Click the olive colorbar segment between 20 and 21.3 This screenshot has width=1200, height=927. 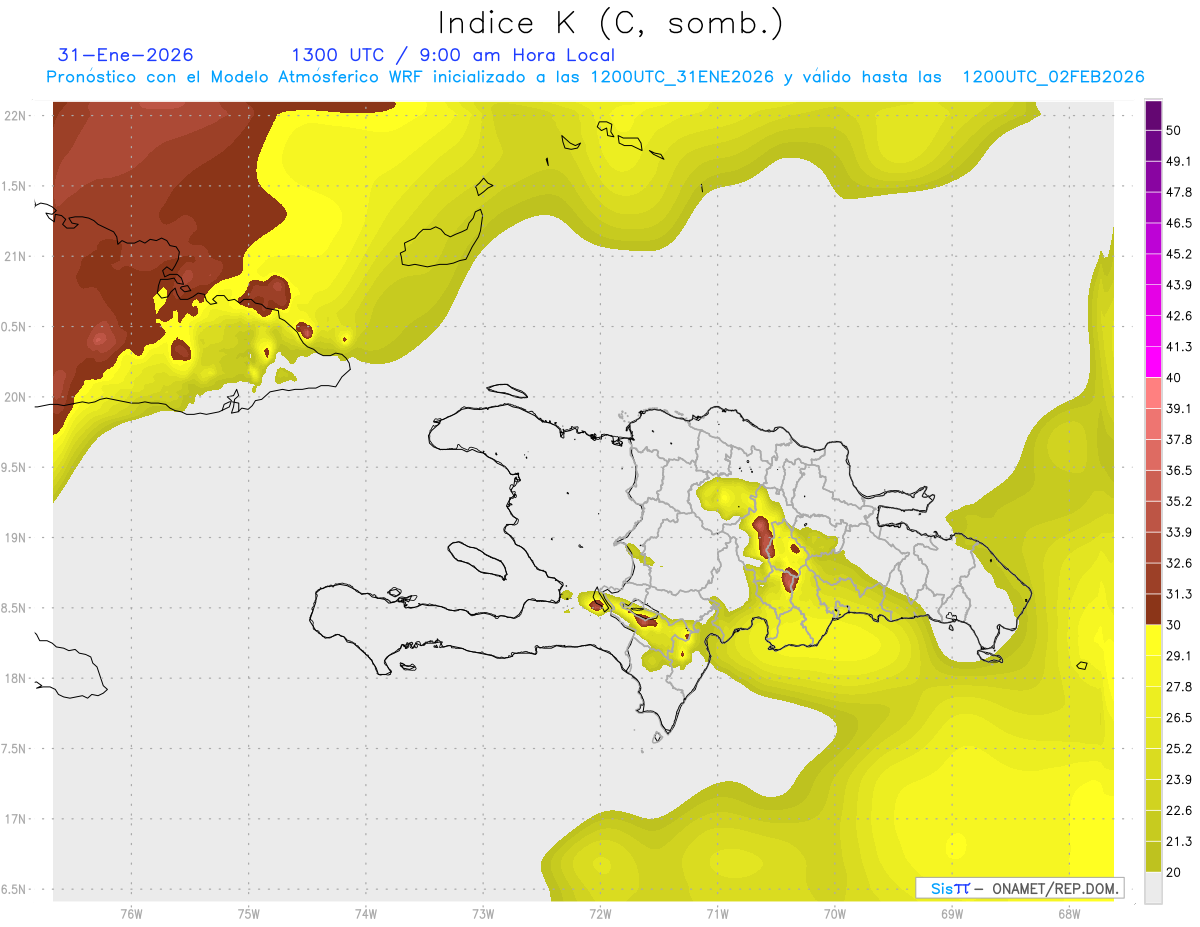[x=1153, y=856]
